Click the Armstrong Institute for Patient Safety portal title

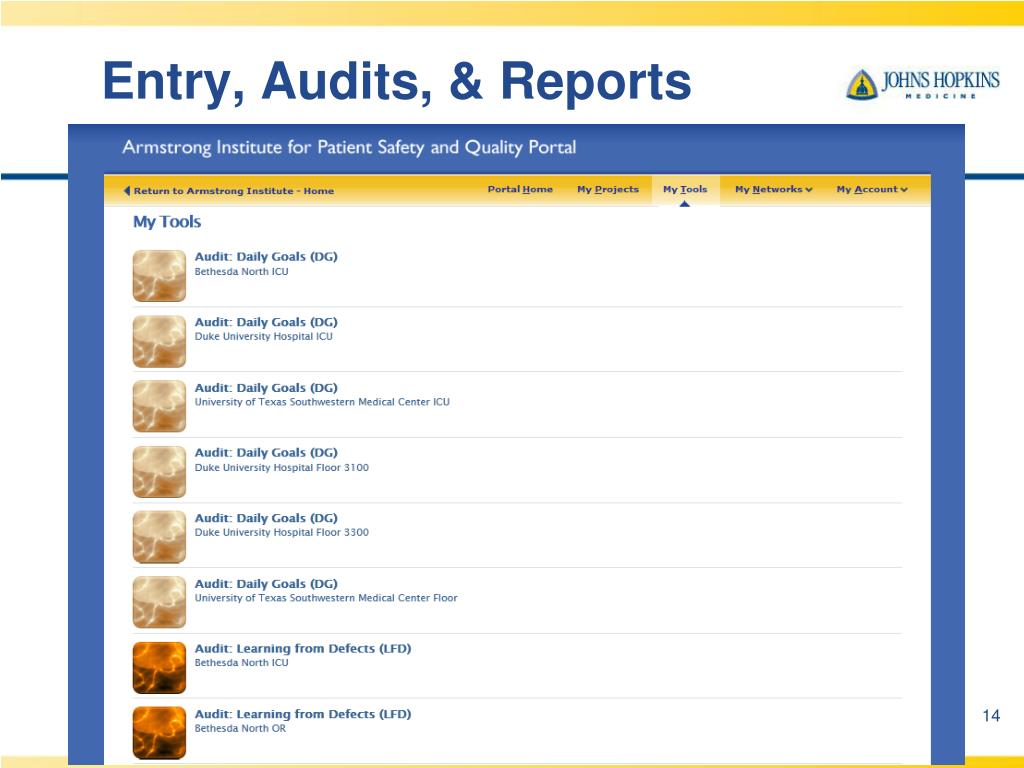[349, 148]
